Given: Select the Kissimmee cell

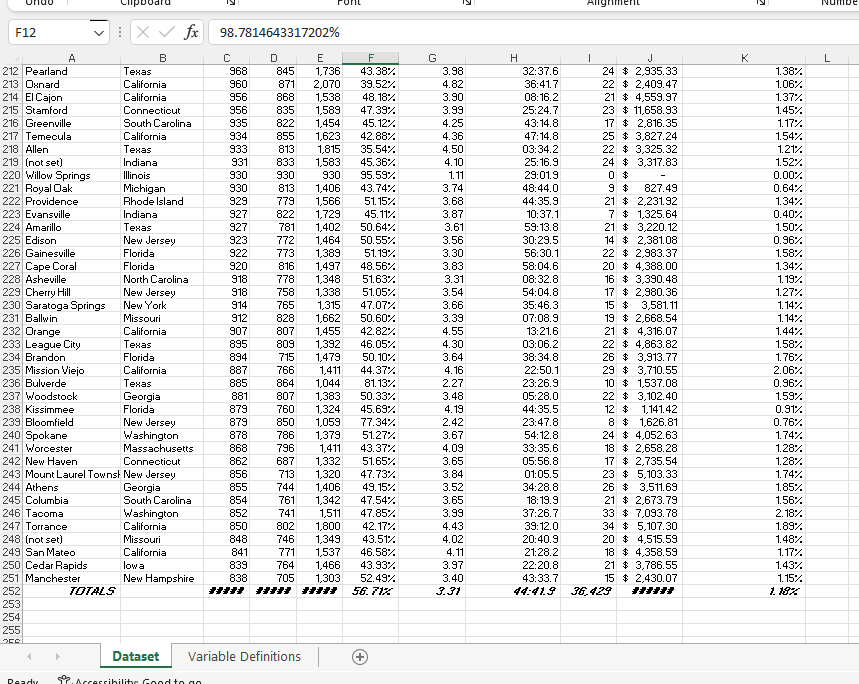Looking at the screenshot, I should pyautogui.click(x=72, y=409).
